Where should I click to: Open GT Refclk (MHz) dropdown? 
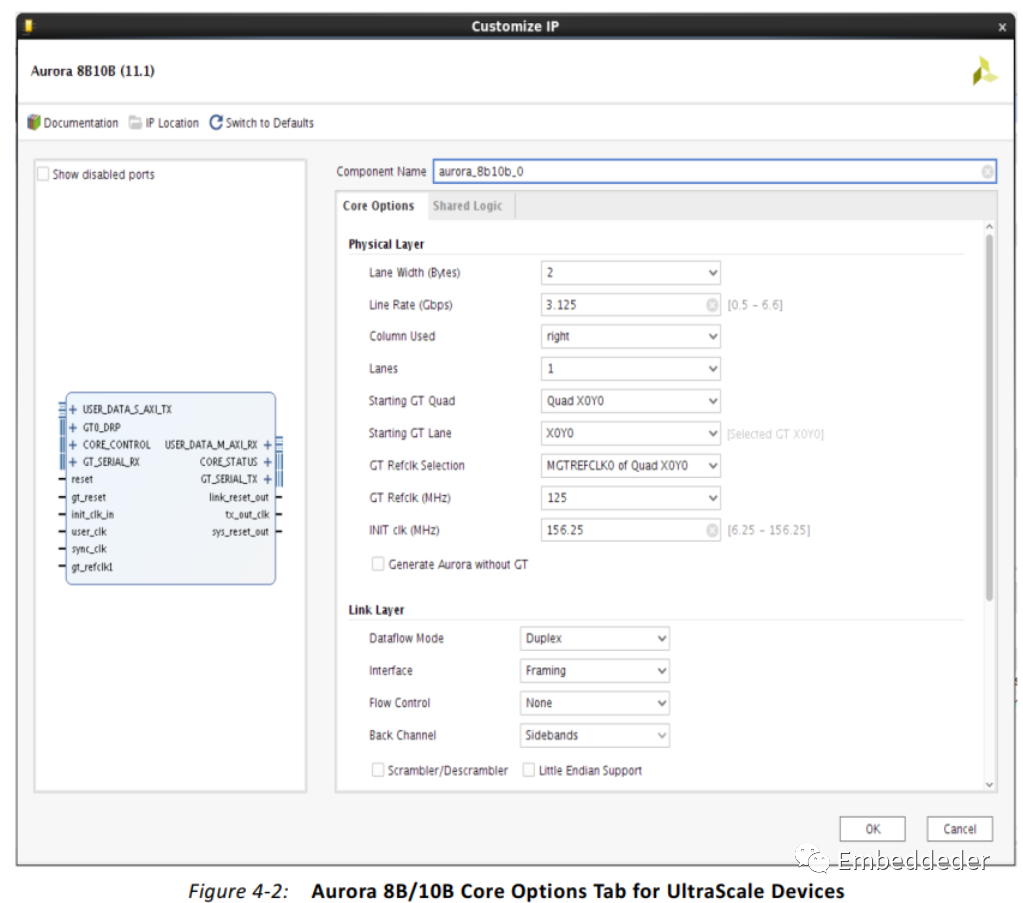click(630, 498)
